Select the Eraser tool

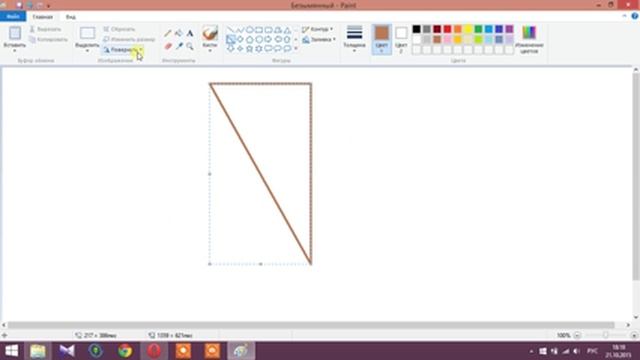point(168,46)
